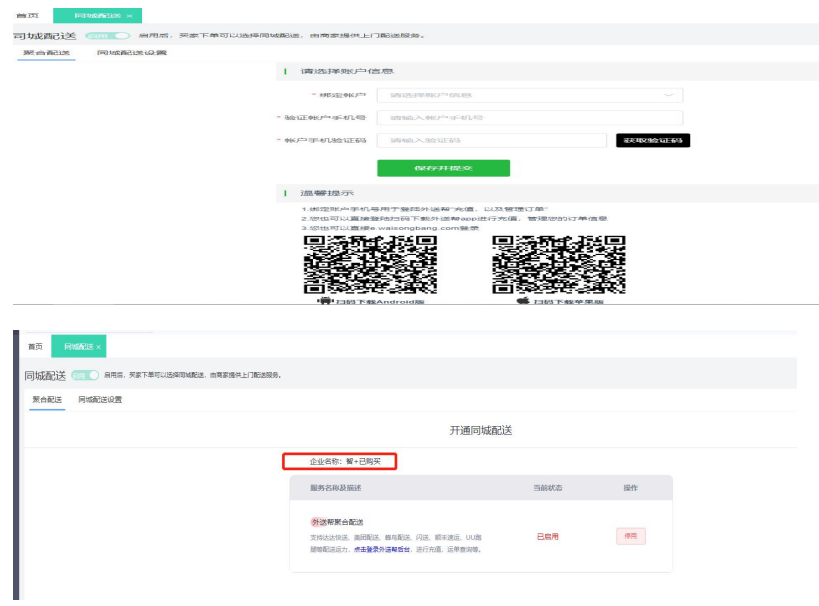The width and height of the screenshot is (819, 606).
Task: Click the Apple download QR code
Action: point(558,264)
